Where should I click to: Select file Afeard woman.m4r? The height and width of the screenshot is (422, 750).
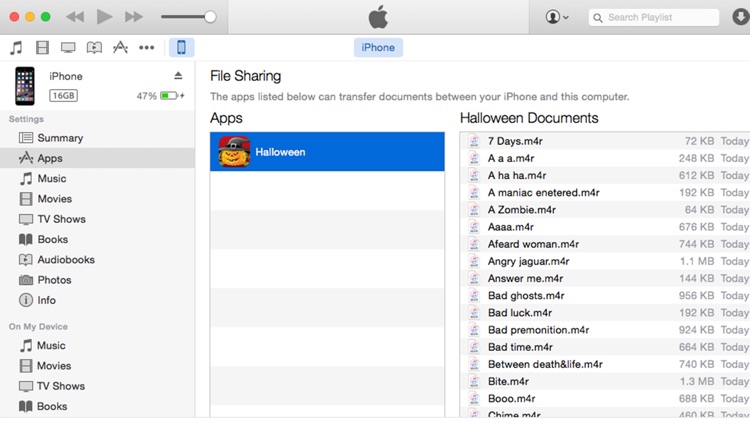click(x=605, y=244)
